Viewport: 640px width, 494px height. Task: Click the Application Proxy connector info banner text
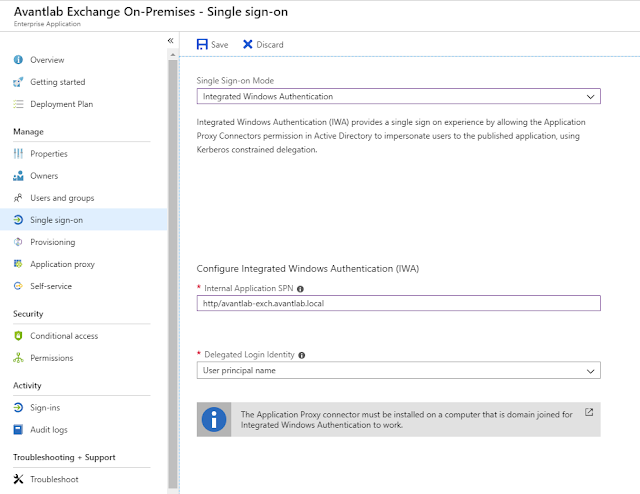(406, 420)
